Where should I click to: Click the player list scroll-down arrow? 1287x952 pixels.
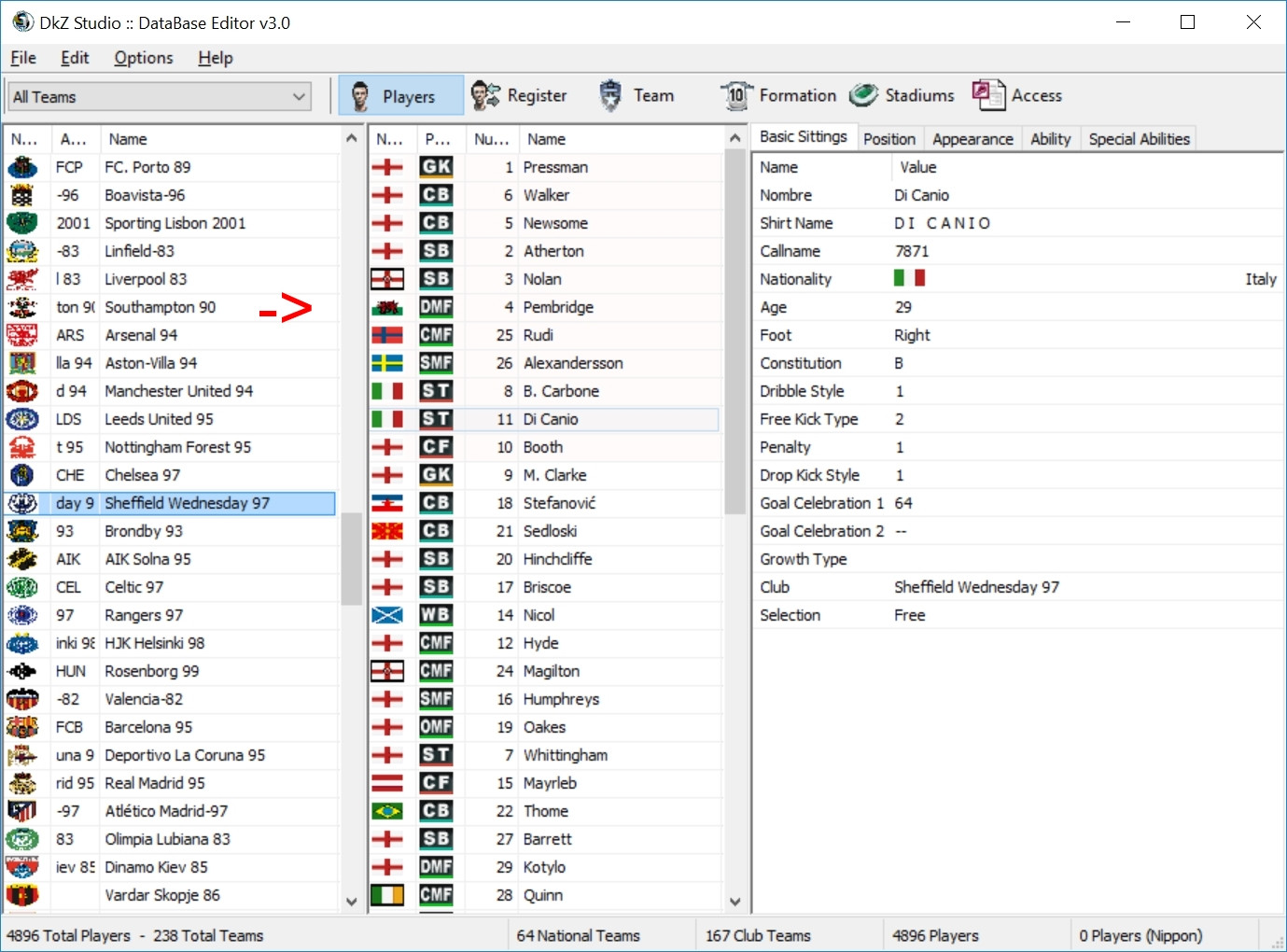735,902
